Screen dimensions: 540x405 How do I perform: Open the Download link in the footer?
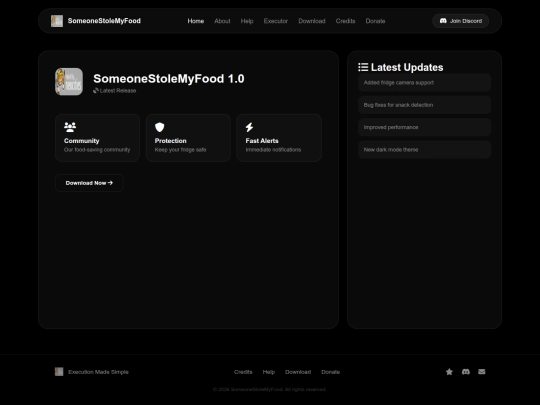point(298,372)
